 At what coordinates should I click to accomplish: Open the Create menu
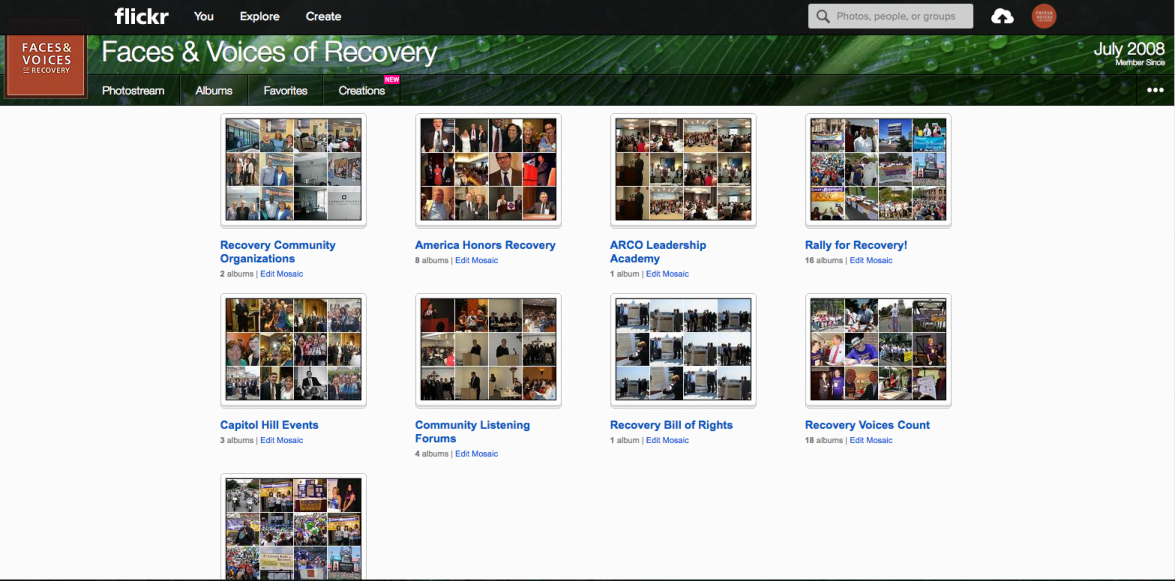click(x=323, y=16)
